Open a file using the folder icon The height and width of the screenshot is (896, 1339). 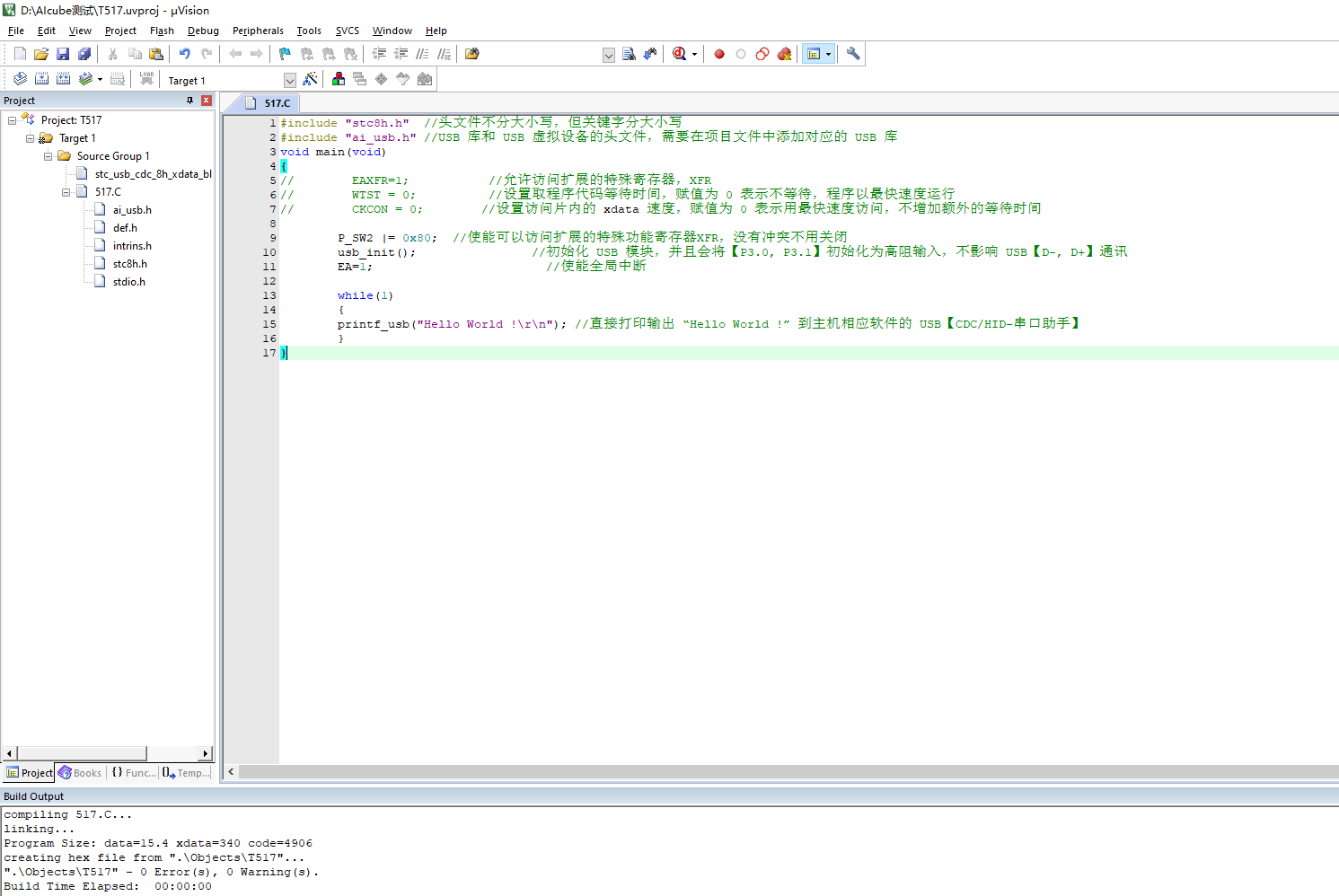pos(41,54)
